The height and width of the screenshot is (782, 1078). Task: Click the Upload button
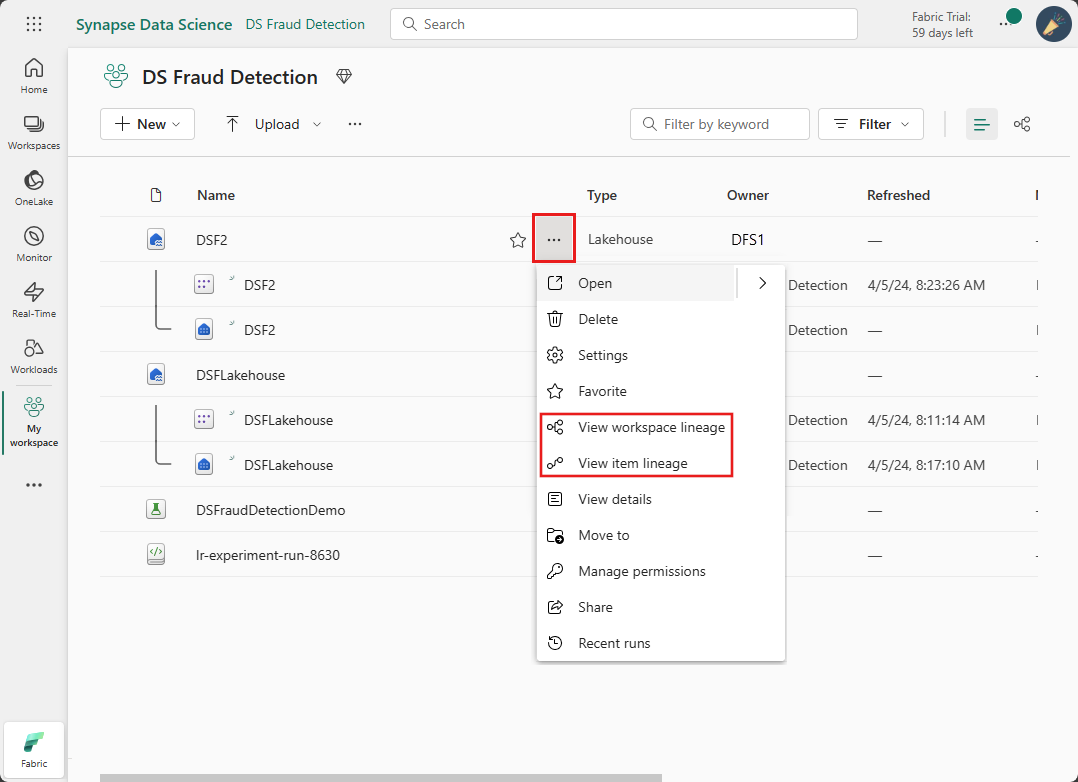pyautogui.click(x=265, y=124)
